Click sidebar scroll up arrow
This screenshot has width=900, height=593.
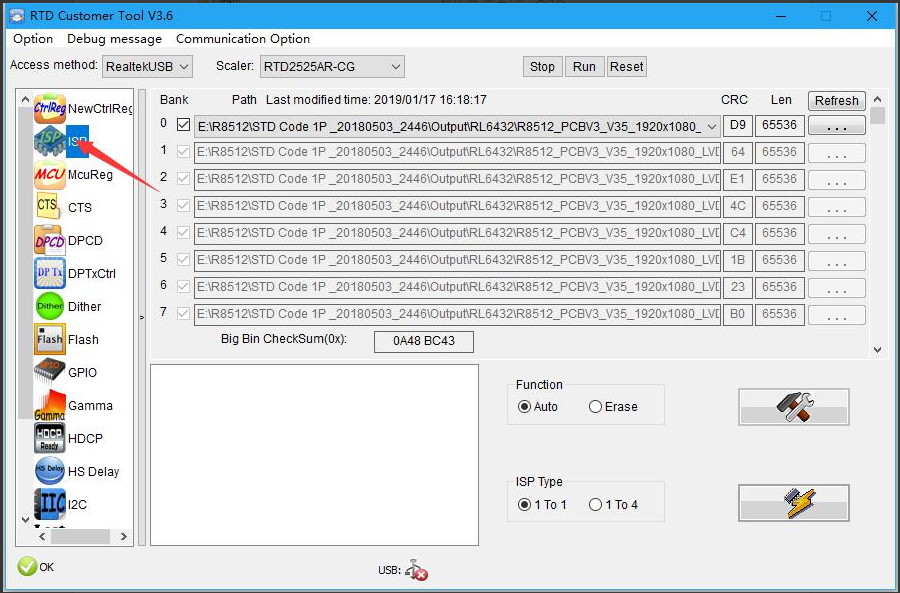[x=25, y=99]
